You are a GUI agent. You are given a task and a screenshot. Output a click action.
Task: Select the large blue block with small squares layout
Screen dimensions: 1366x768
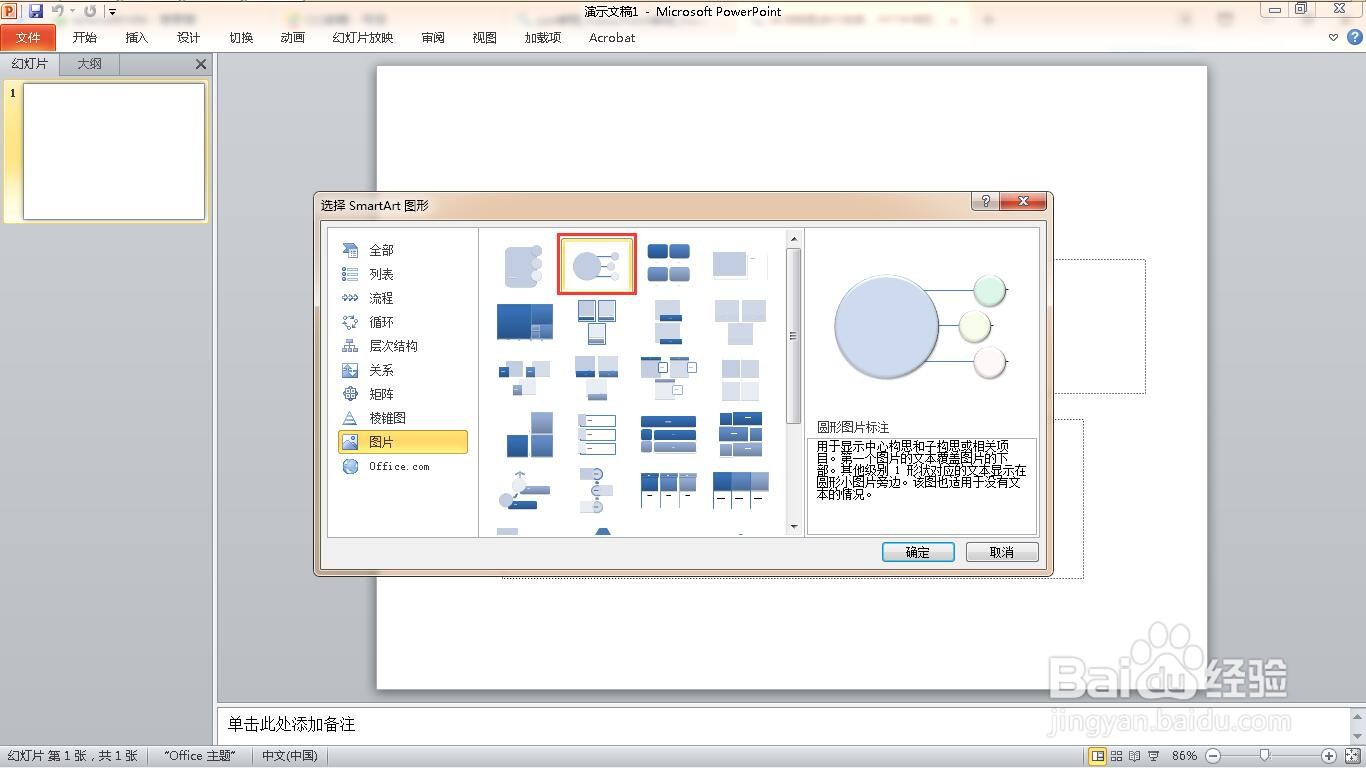[524, 322]
